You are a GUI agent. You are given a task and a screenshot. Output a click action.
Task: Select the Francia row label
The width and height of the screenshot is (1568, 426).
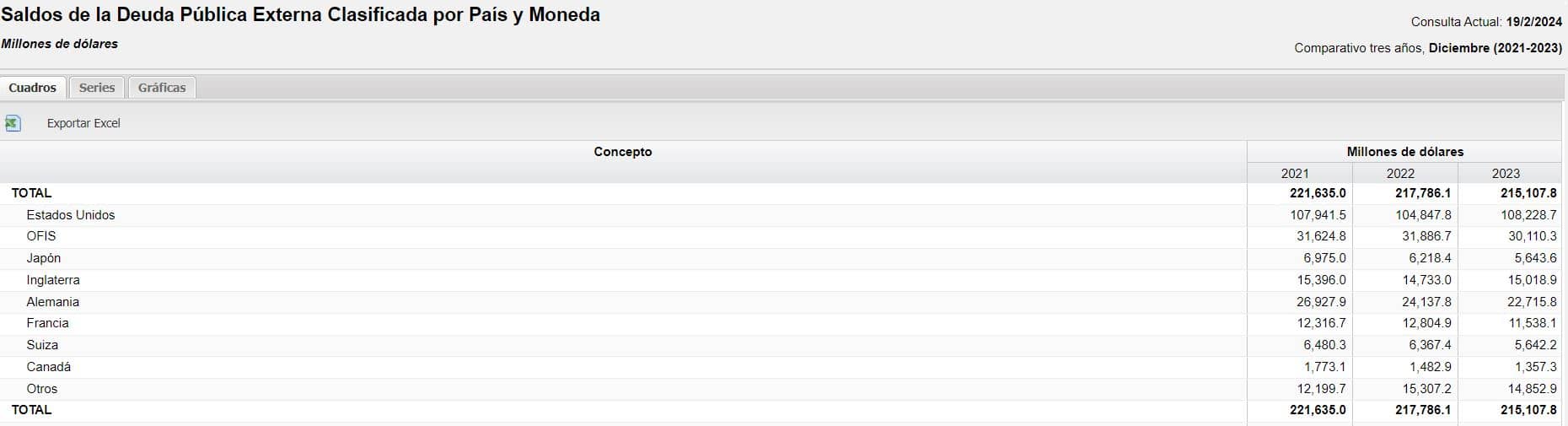click(x=48, y=323)
